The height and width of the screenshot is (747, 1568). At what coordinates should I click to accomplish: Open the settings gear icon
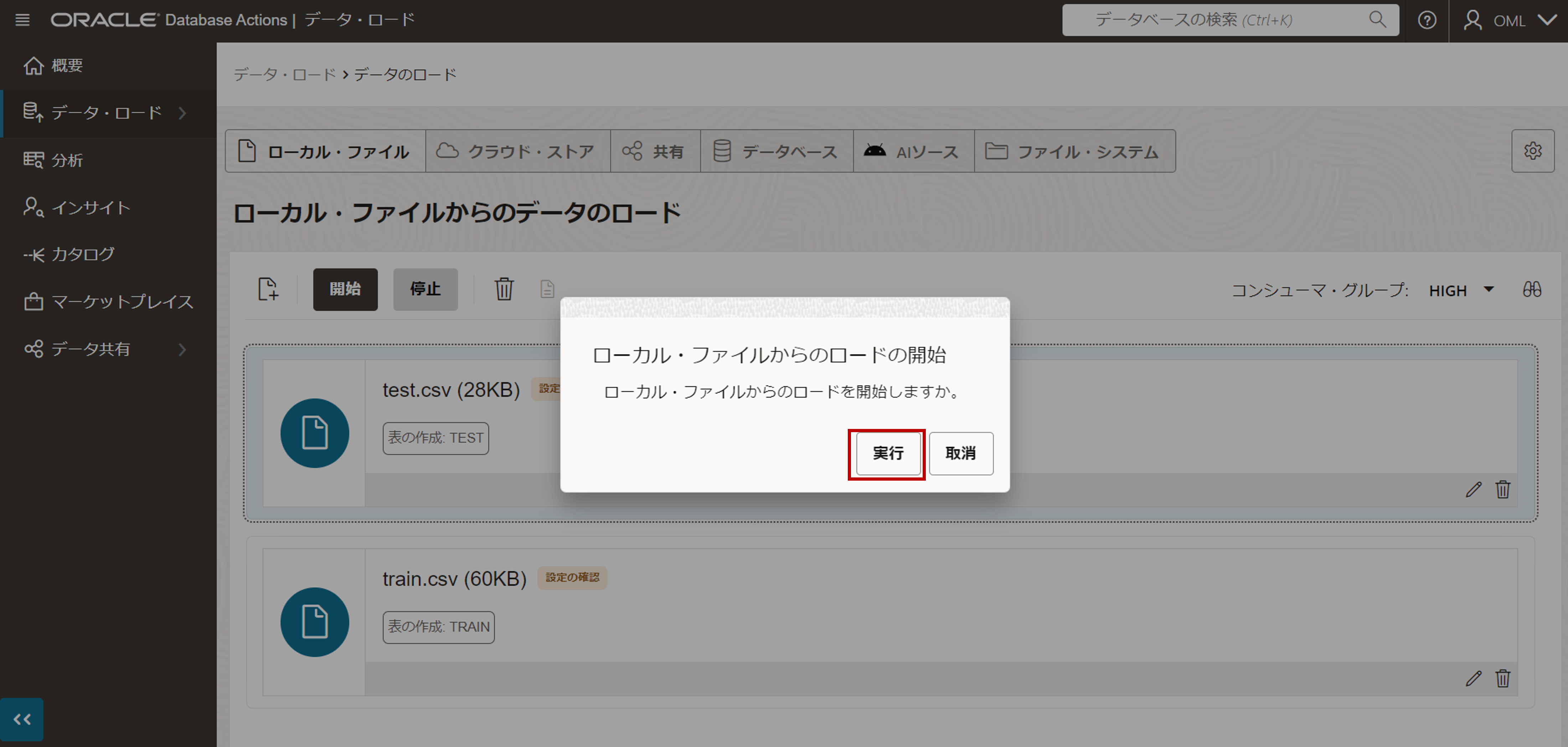click(x=1532, y=151)
